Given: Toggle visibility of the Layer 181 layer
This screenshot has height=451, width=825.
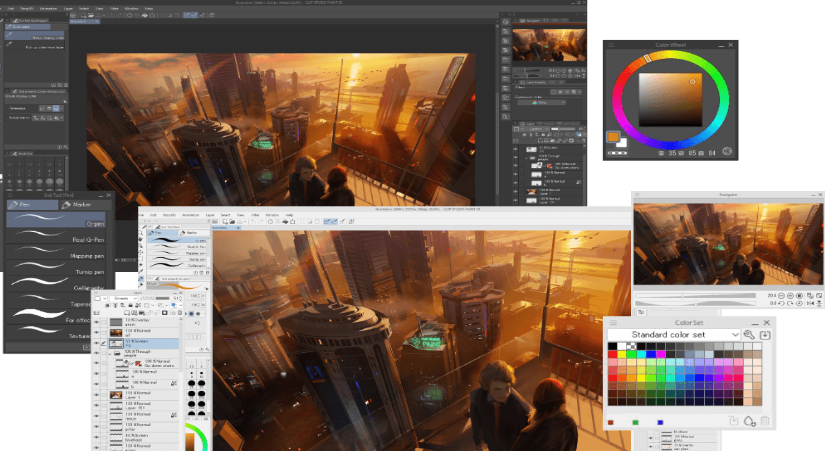Looking at the screenshot, I should click(x=96, y=405).
